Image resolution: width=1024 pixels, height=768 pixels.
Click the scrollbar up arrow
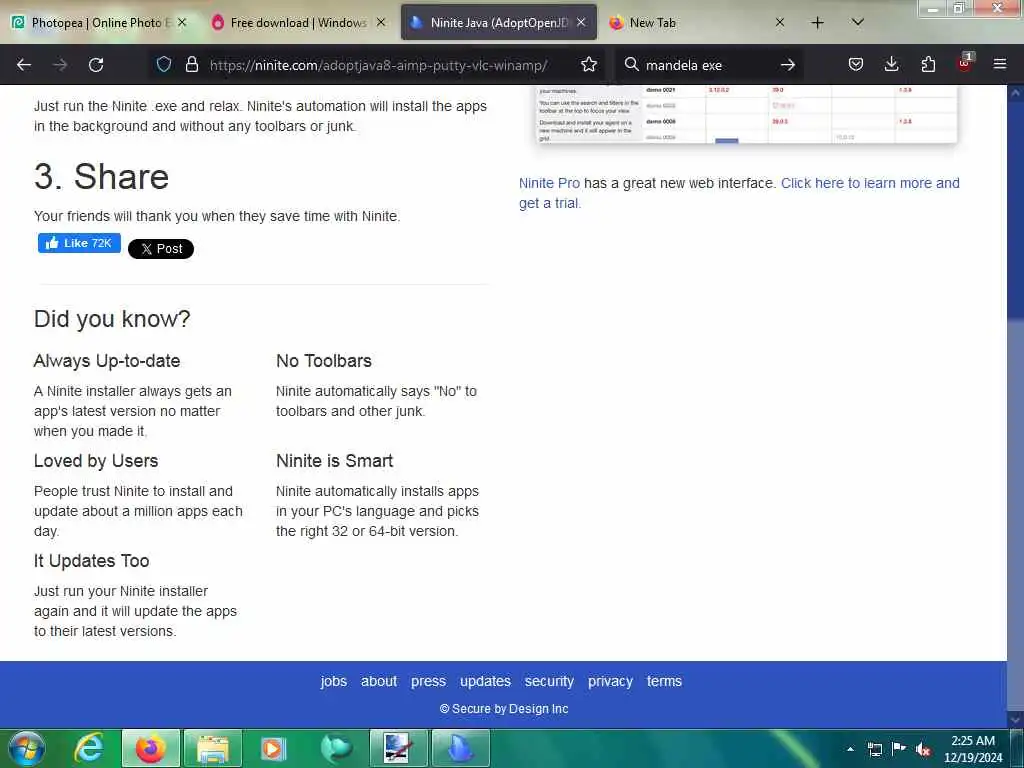coord(1015,93)
